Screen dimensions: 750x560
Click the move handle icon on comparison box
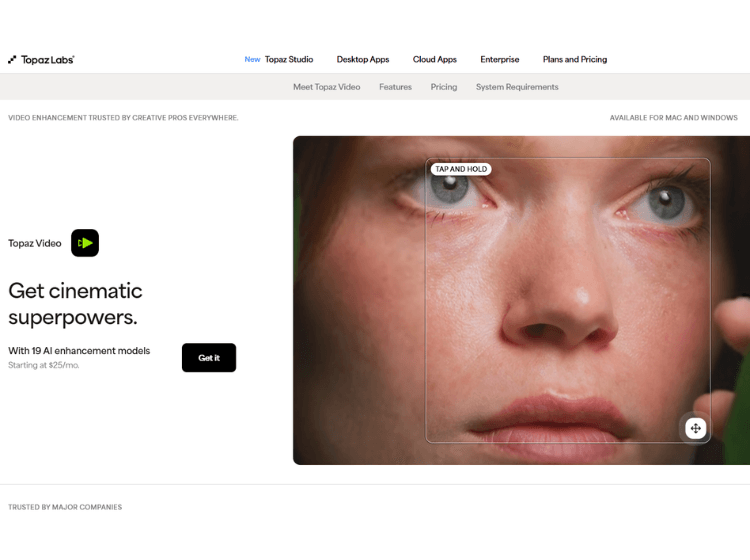point(695,428)
